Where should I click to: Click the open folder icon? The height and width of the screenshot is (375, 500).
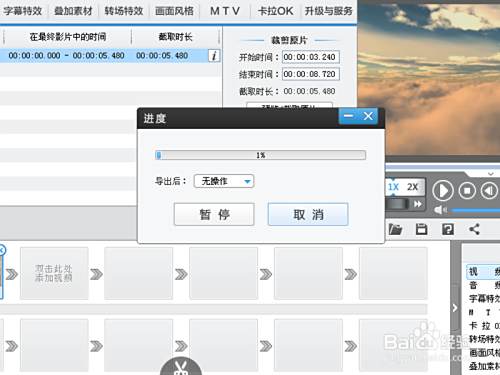click(395, 229)
